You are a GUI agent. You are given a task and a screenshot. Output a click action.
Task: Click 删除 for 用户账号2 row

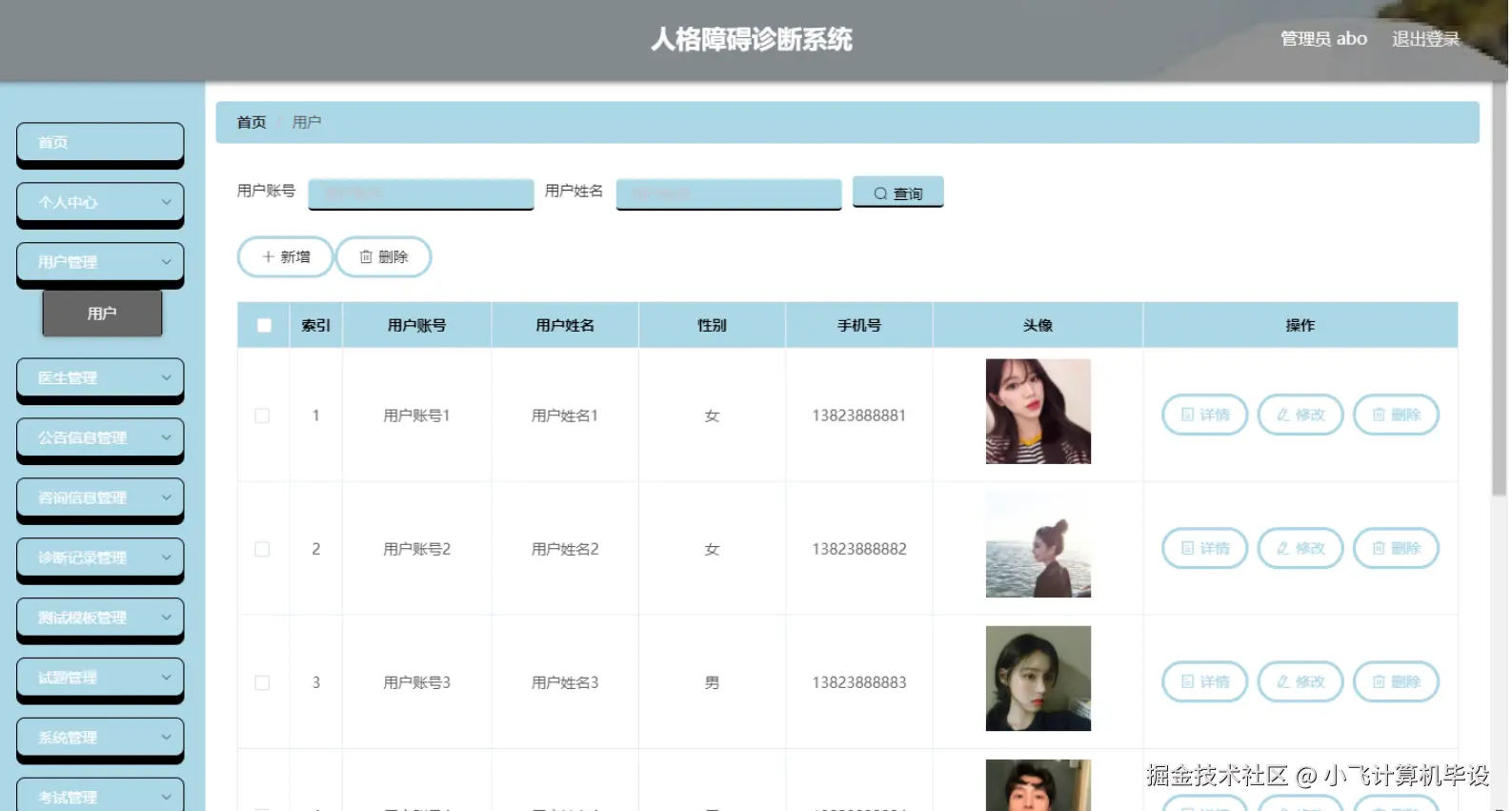click(x=1396, y=548)
